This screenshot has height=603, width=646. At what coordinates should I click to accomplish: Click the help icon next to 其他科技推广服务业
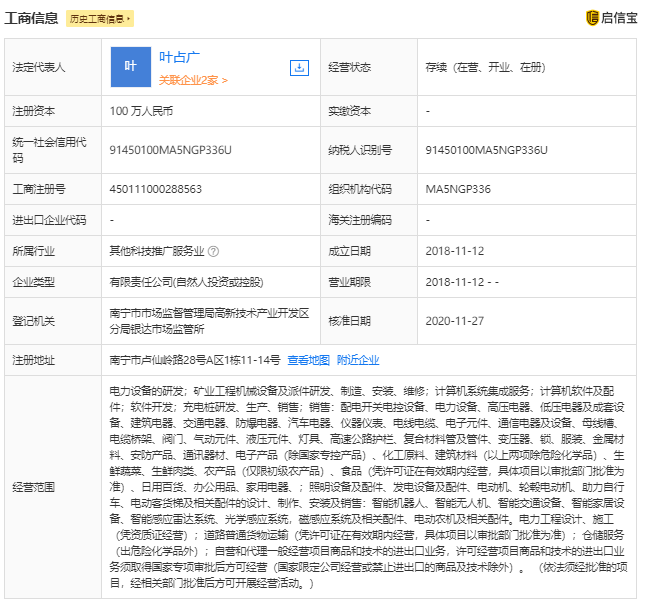point(213,251)
